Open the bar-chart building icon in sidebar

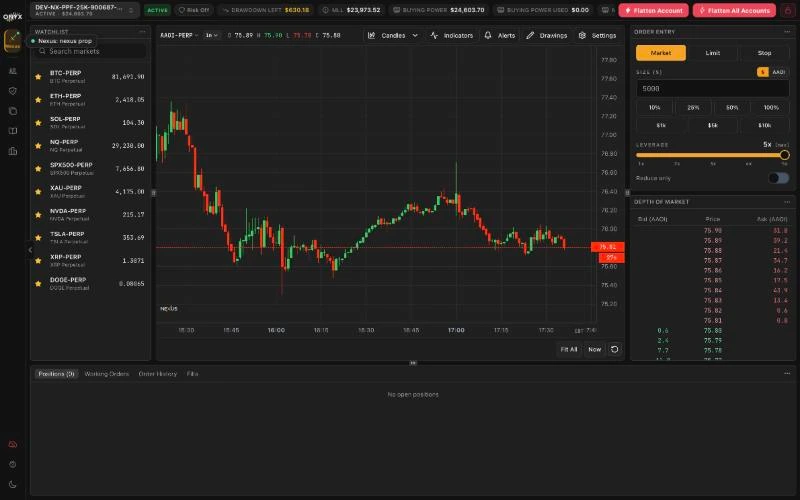(x=13, y=151)
